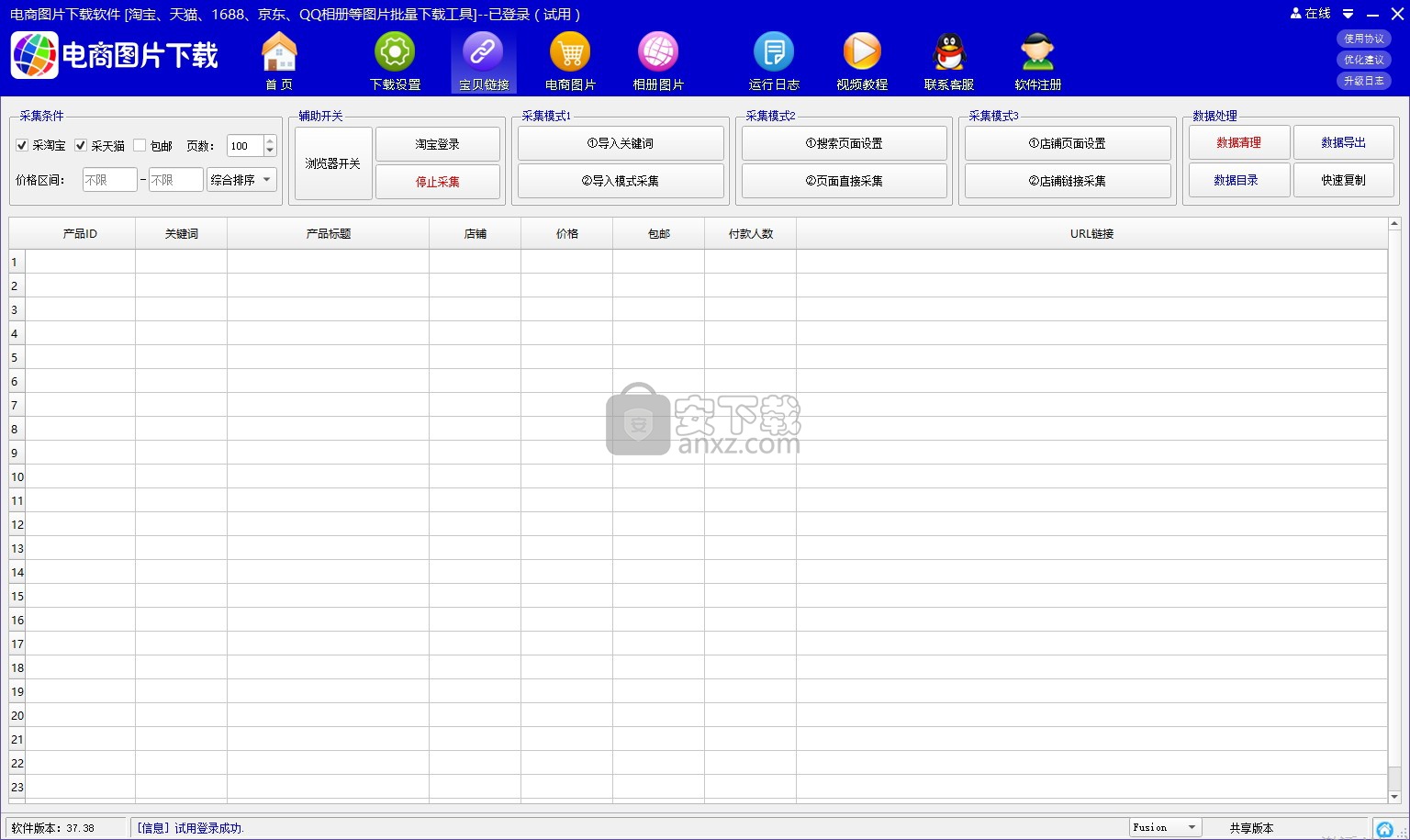Click the 在线 status user icon

pyautogui.click(x=1295, y=14)
